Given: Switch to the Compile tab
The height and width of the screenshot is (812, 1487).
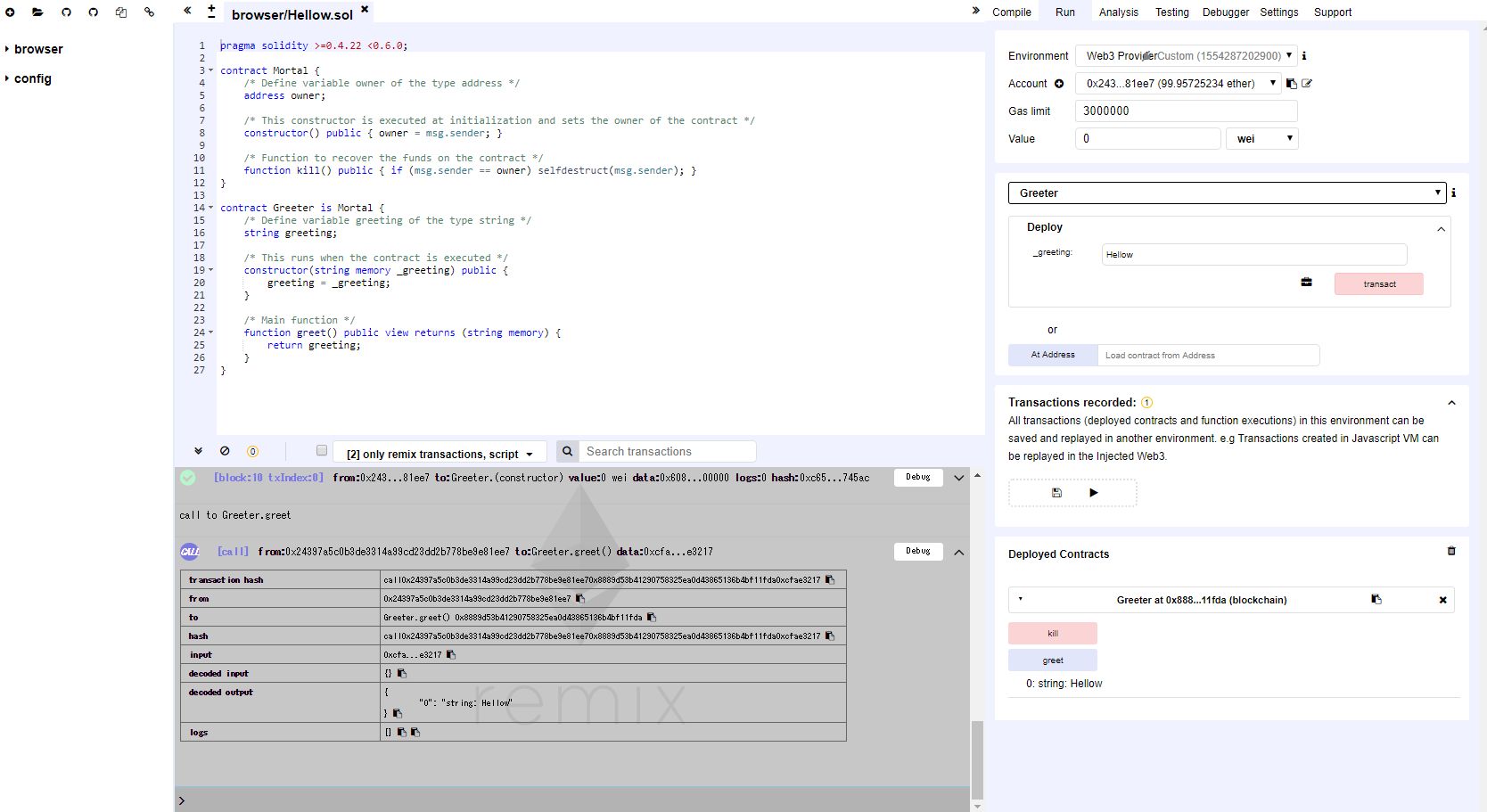Looking at the screenshot, I should [x=1011, y=12].
